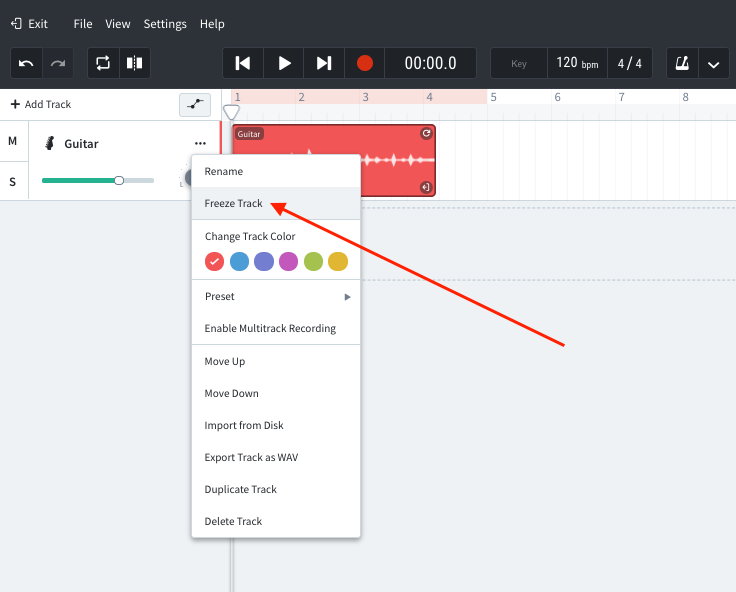Click the playhead marker

(231, 112)
